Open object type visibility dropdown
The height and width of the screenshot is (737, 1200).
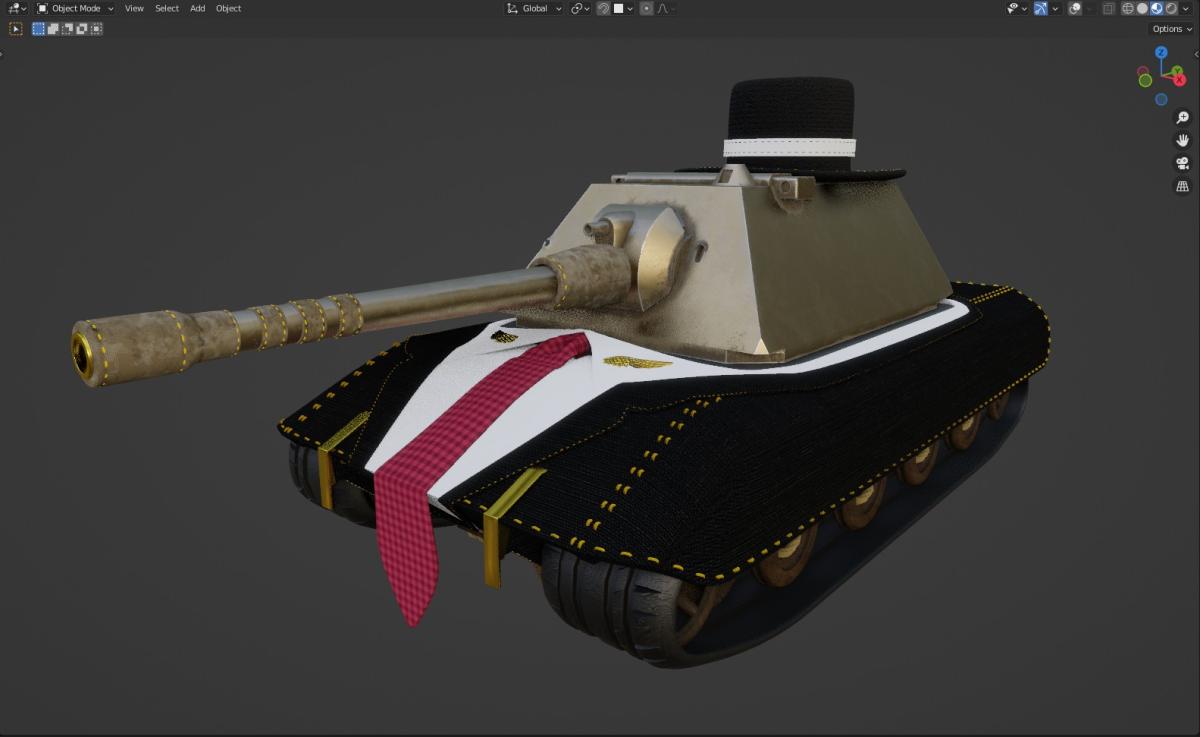(x=1017, y=8)
